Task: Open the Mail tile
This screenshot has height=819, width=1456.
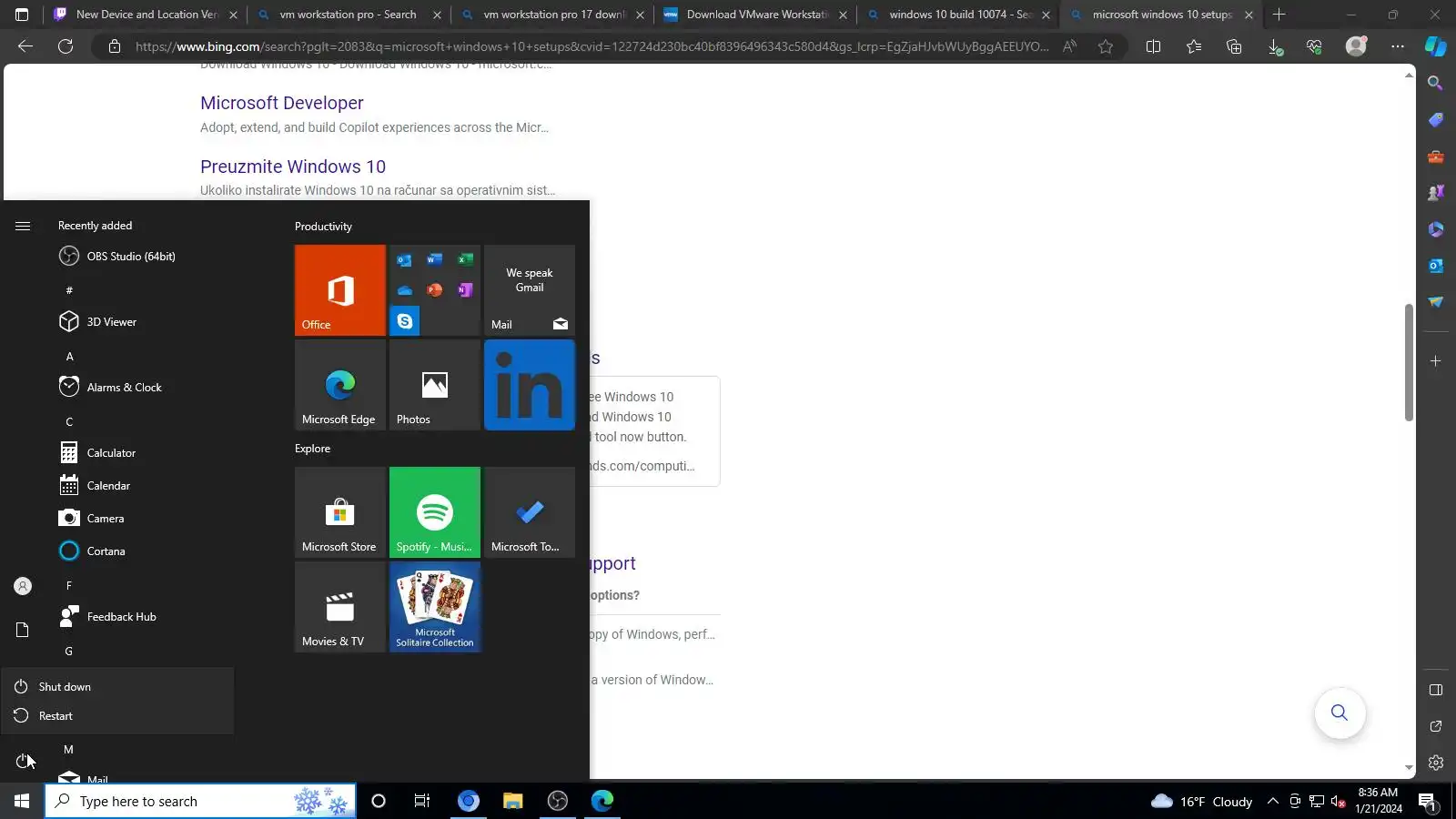Action: coord(529,290)
